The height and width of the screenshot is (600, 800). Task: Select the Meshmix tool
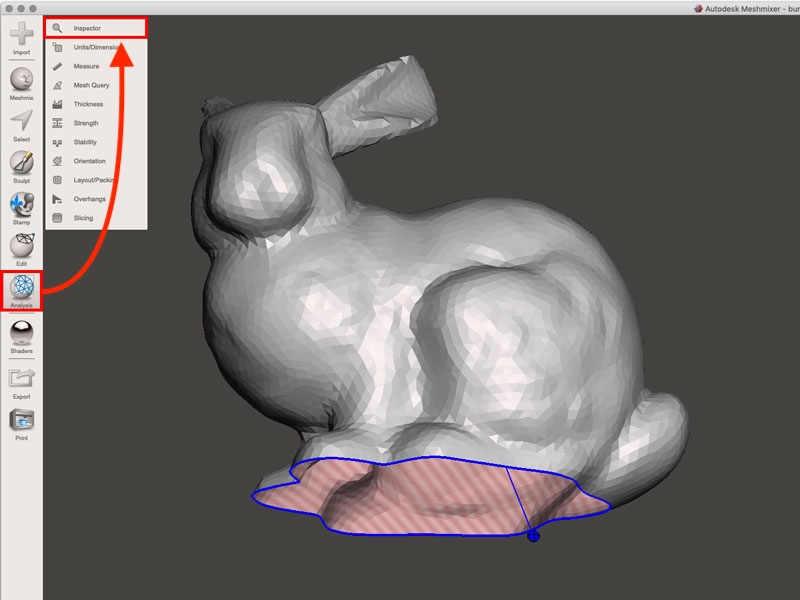coord(20,78)
